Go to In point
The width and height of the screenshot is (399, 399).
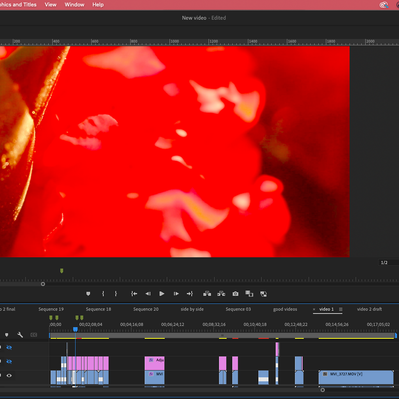coord(134,294)
